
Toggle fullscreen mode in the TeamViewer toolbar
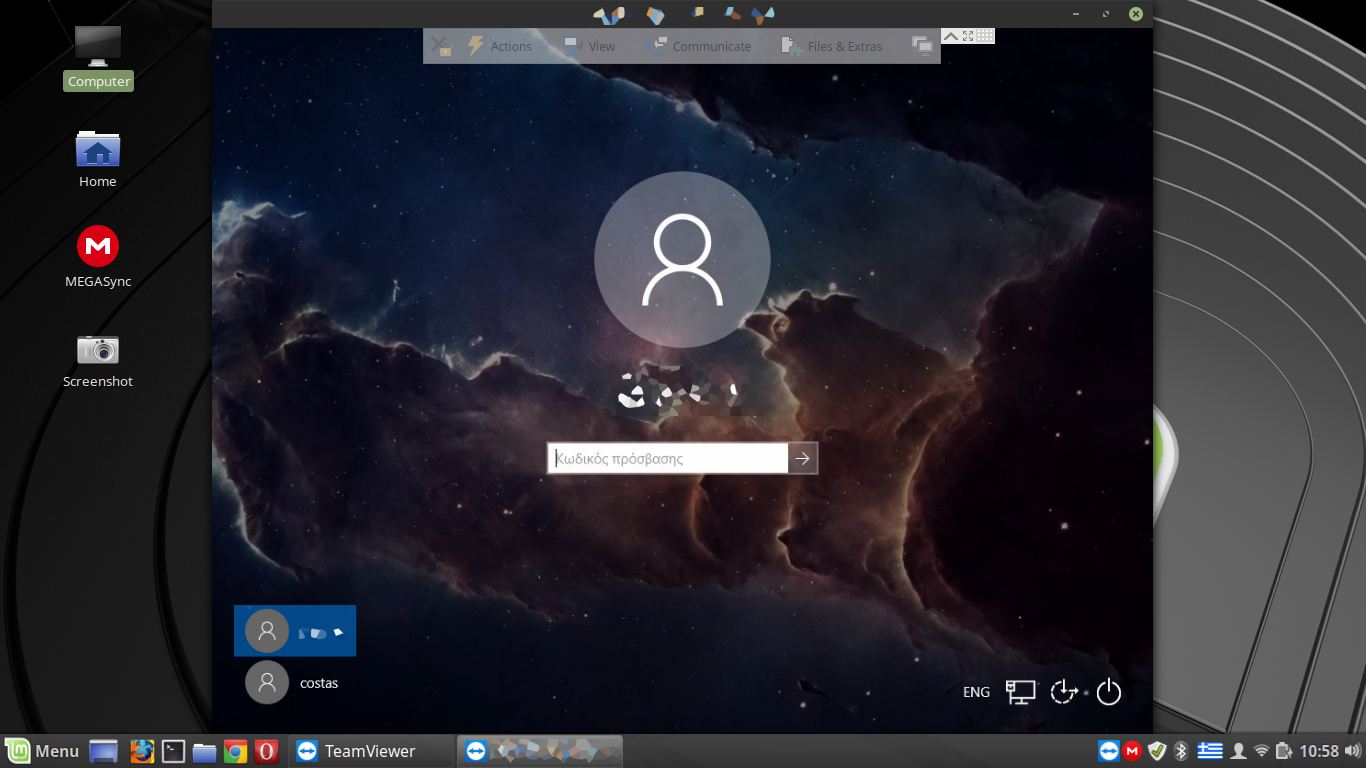click(967, 35)
